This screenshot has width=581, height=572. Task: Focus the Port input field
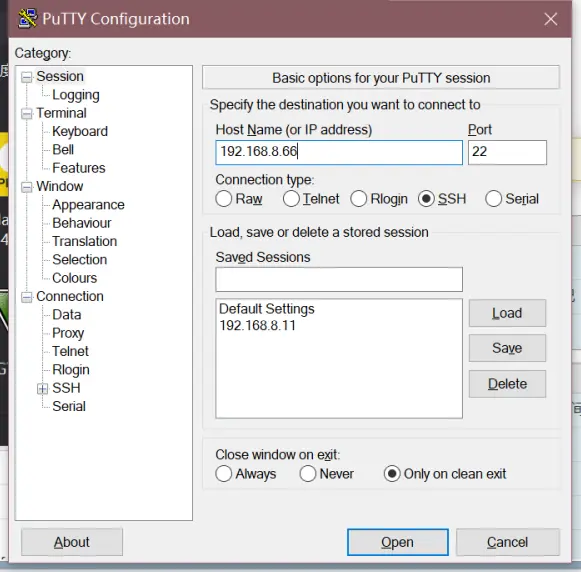tap(507, 152)
